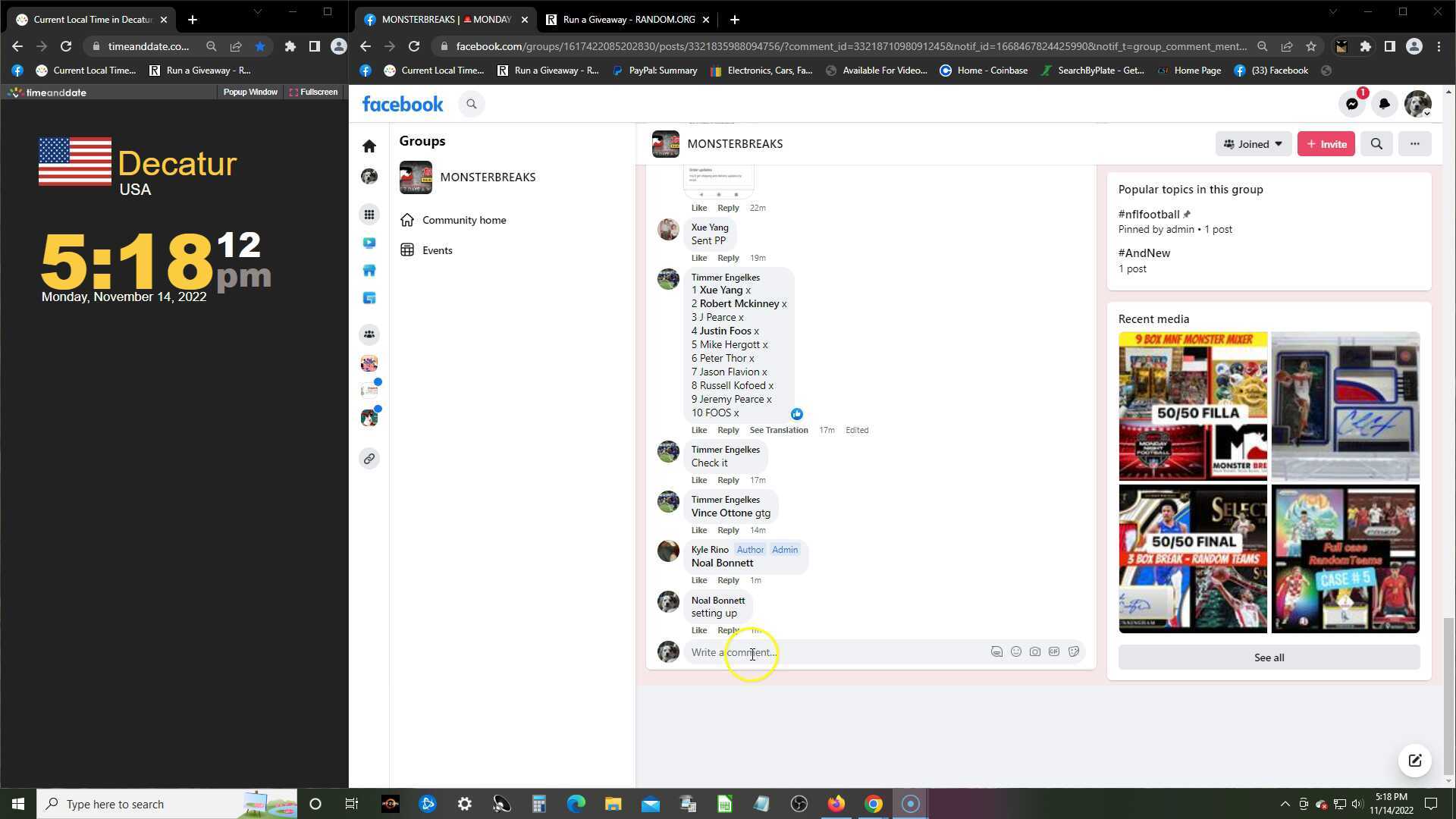The width and height of the screenshot is (1456, 819).
Task: Insert an emoji in comment box
Action: (1015, 651)
